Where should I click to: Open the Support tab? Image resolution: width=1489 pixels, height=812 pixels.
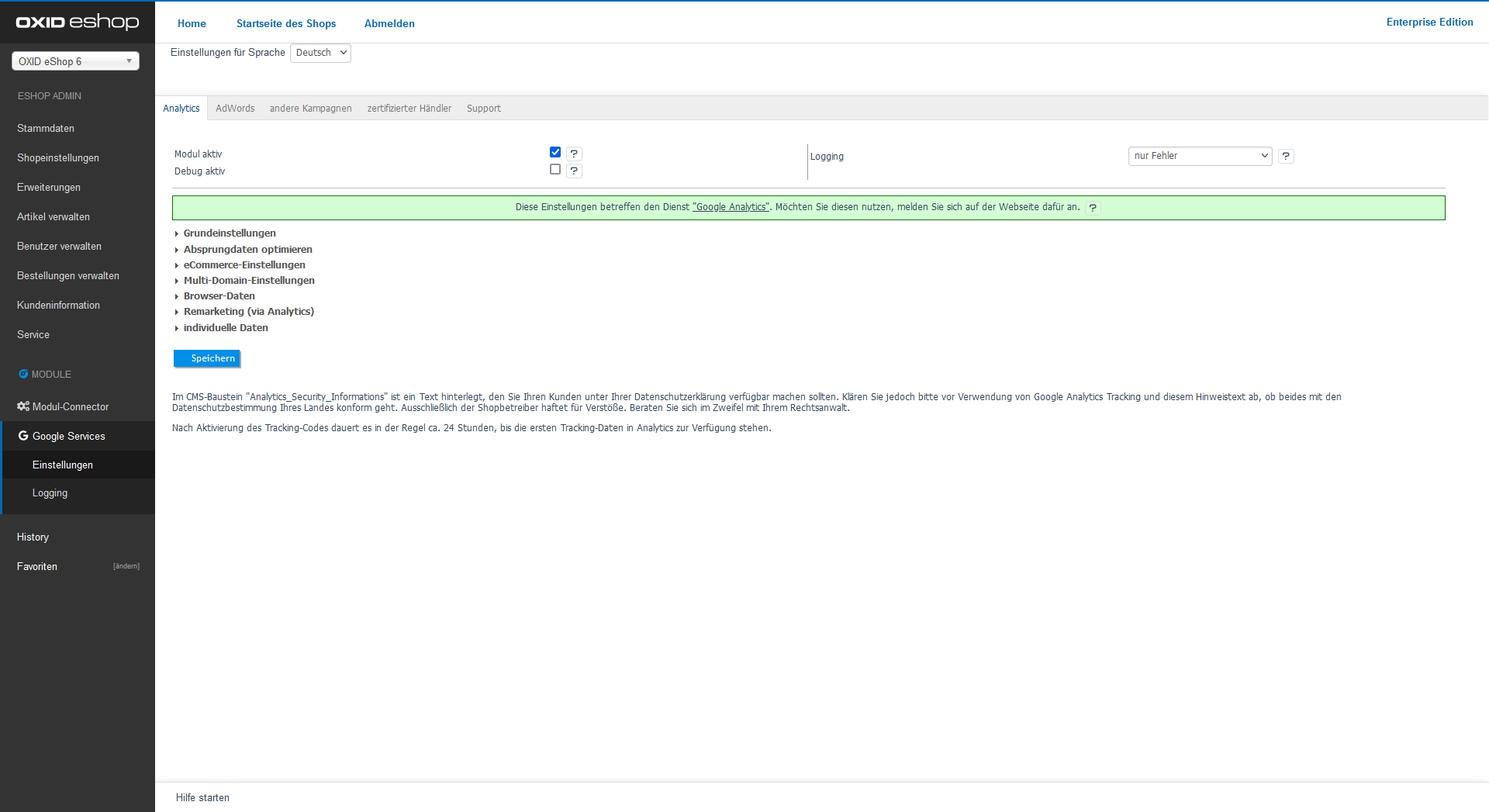point(484,109)
